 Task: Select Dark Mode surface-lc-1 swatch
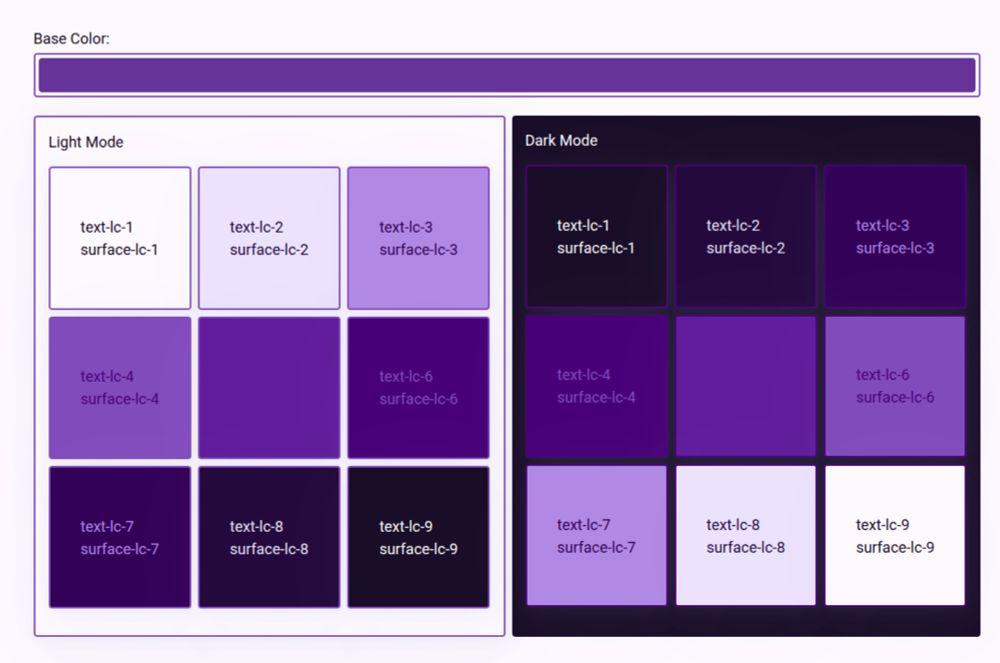tap(596, 237)
